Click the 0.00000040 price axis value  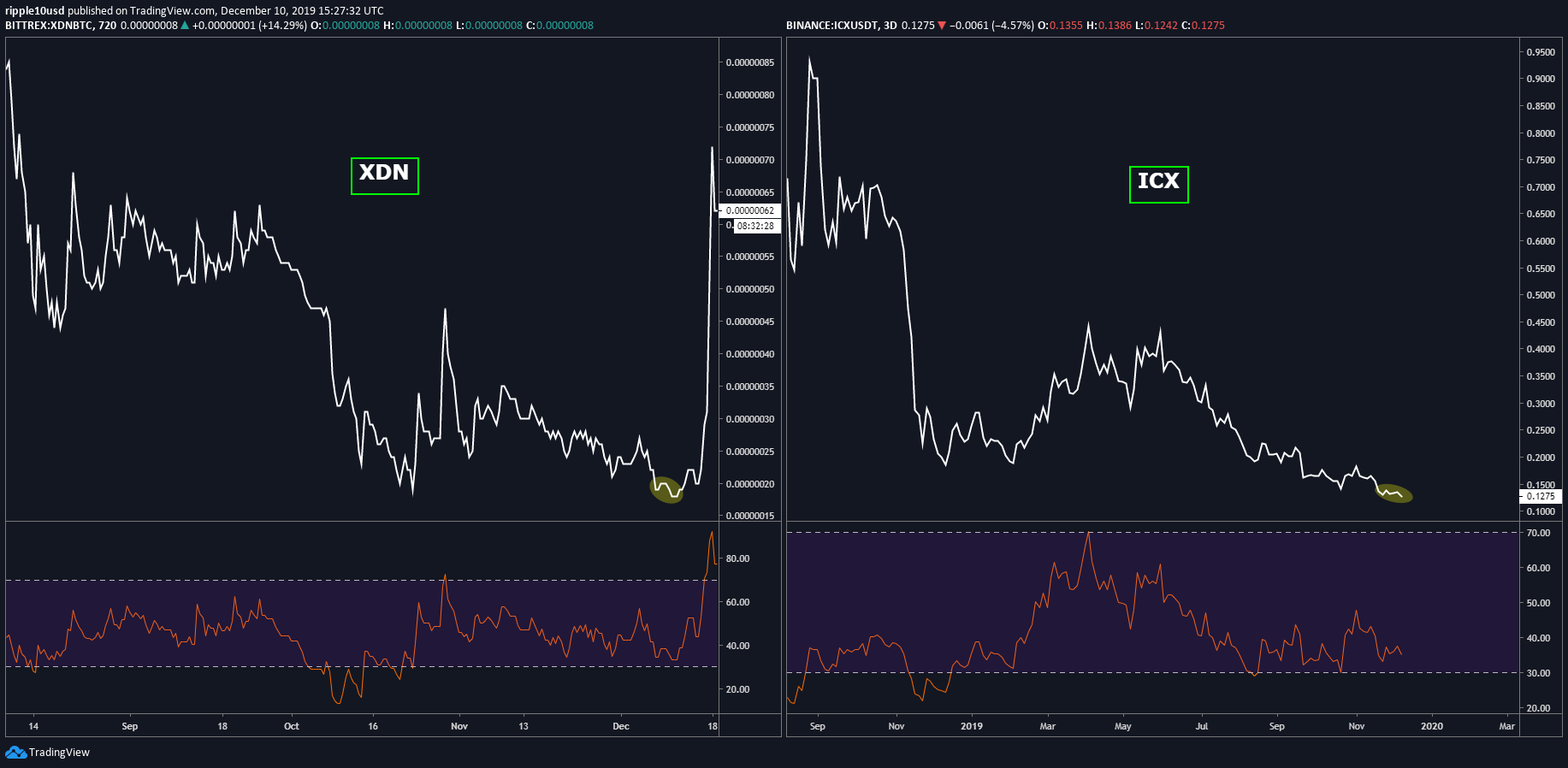click(x=750, y=354)
